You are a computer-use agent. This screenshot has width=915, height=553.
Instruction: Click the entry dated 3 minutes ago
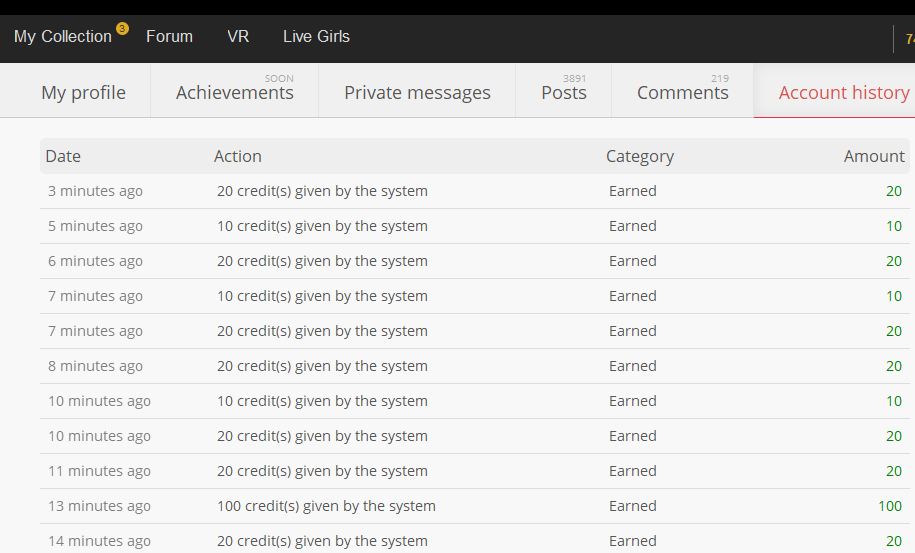95,191
